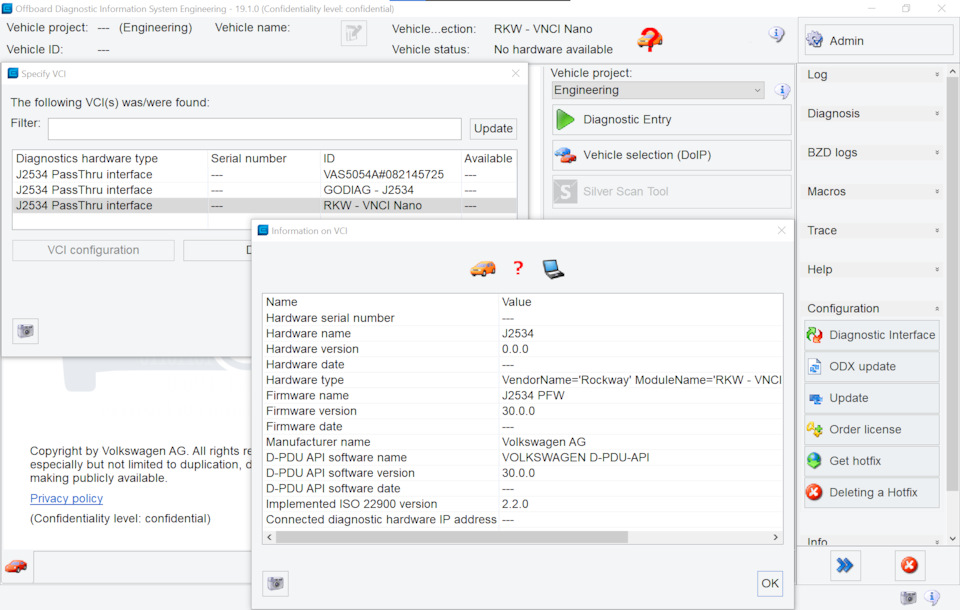The height and width of the screenshot is (610, 960).
Task: Open Diagnostic Interface configuration
Action: pyautogui.click(x=872, y=335)
